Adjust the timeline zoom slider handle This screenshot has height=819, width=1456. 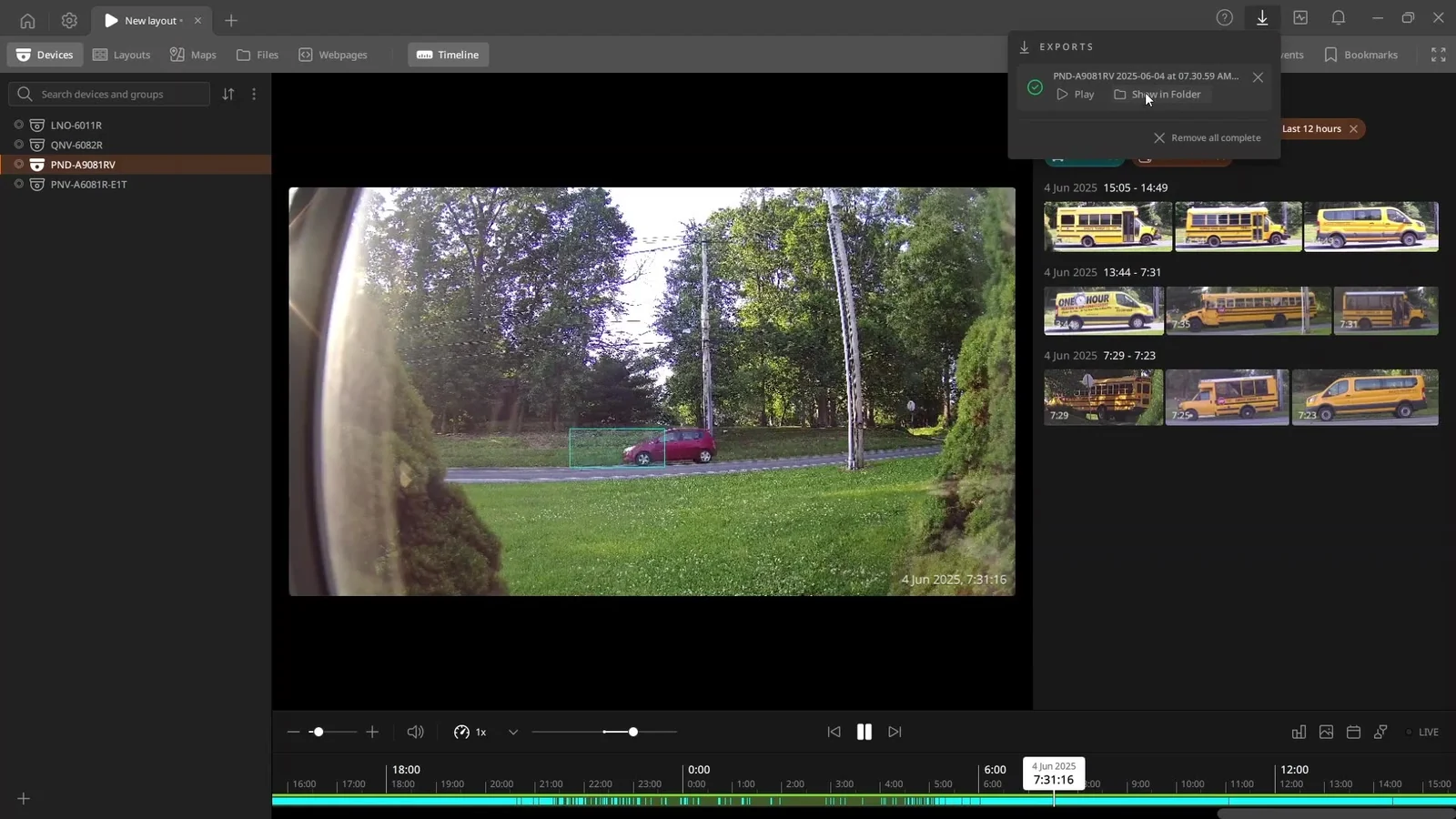(318, 732)
